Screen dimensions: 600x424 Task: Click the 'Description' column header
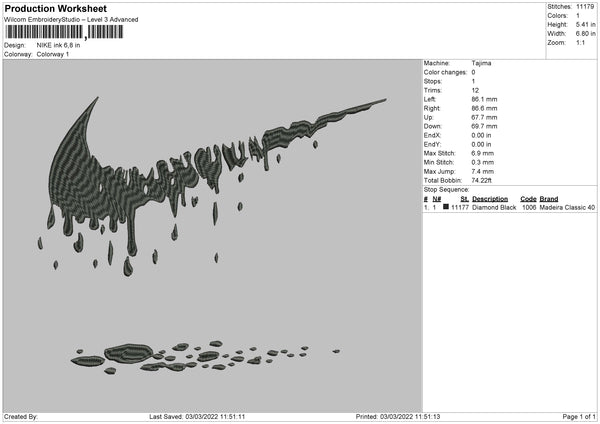click(x=490, y=199)
